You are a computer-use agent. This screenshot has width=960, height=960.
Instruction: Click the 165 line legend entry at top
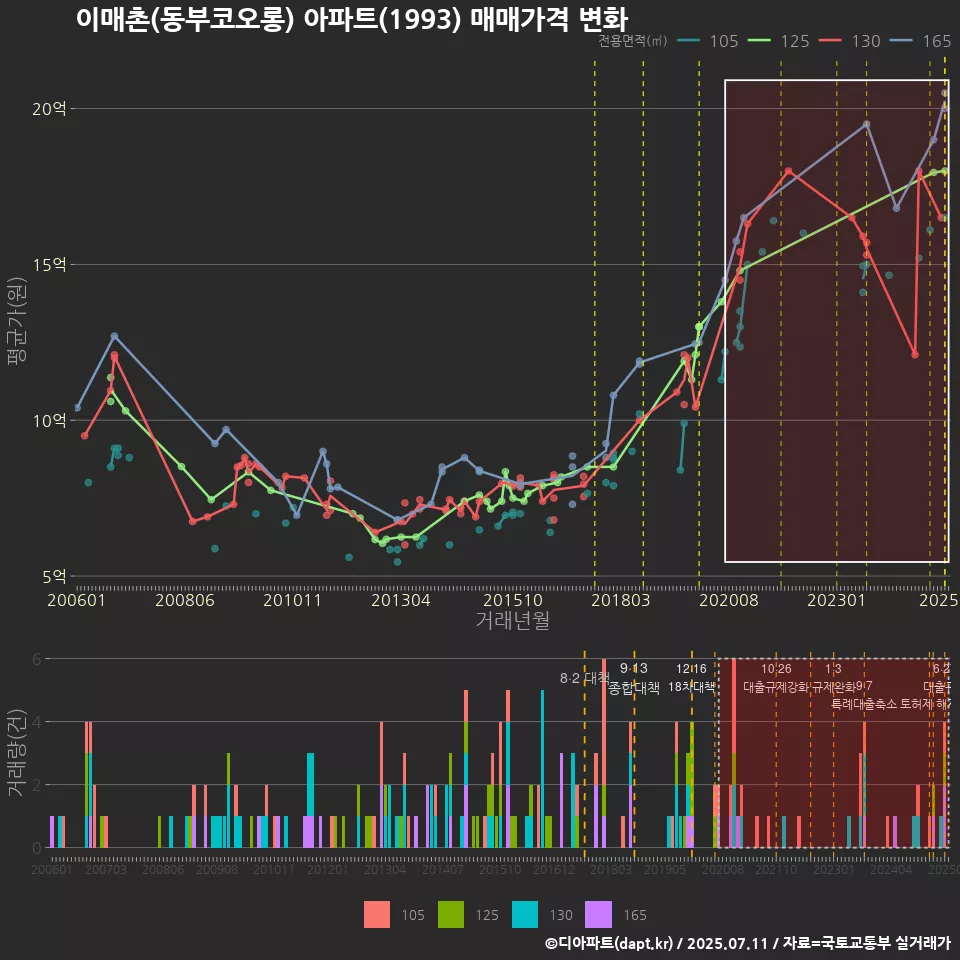[x=921, y=41]
